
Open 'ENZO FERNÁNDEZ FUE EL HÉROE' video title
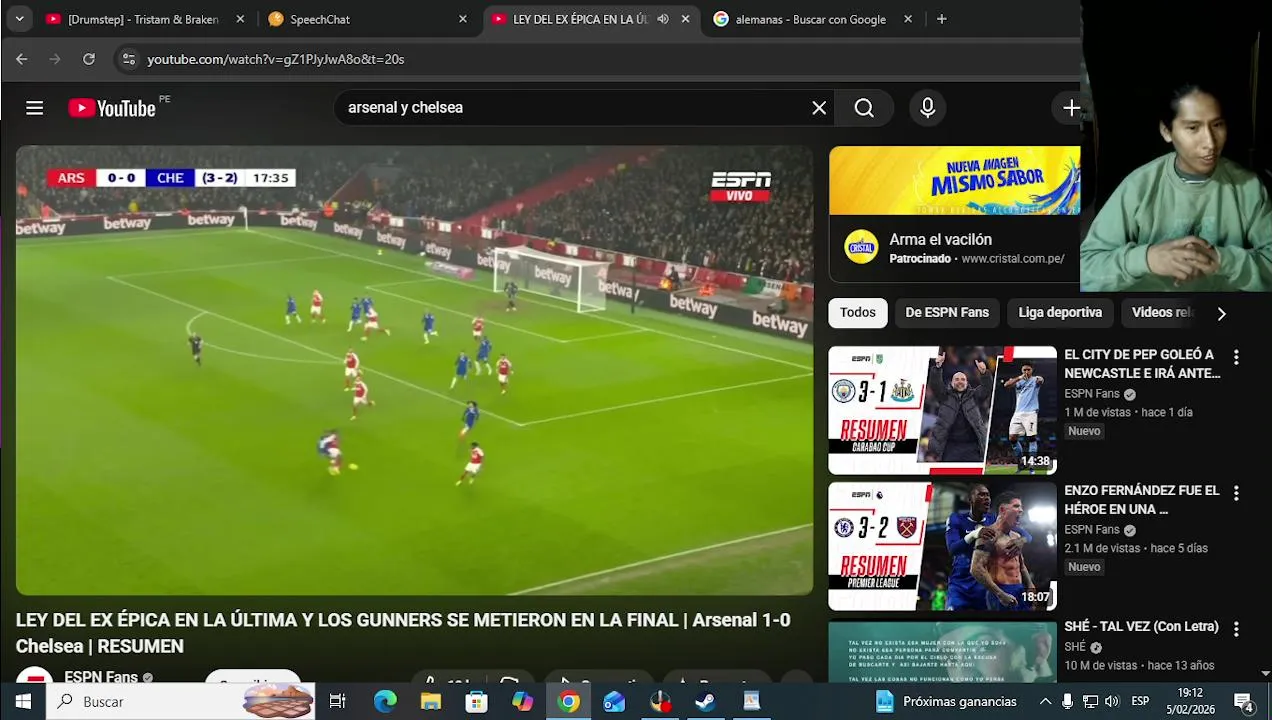point(1142,500)
